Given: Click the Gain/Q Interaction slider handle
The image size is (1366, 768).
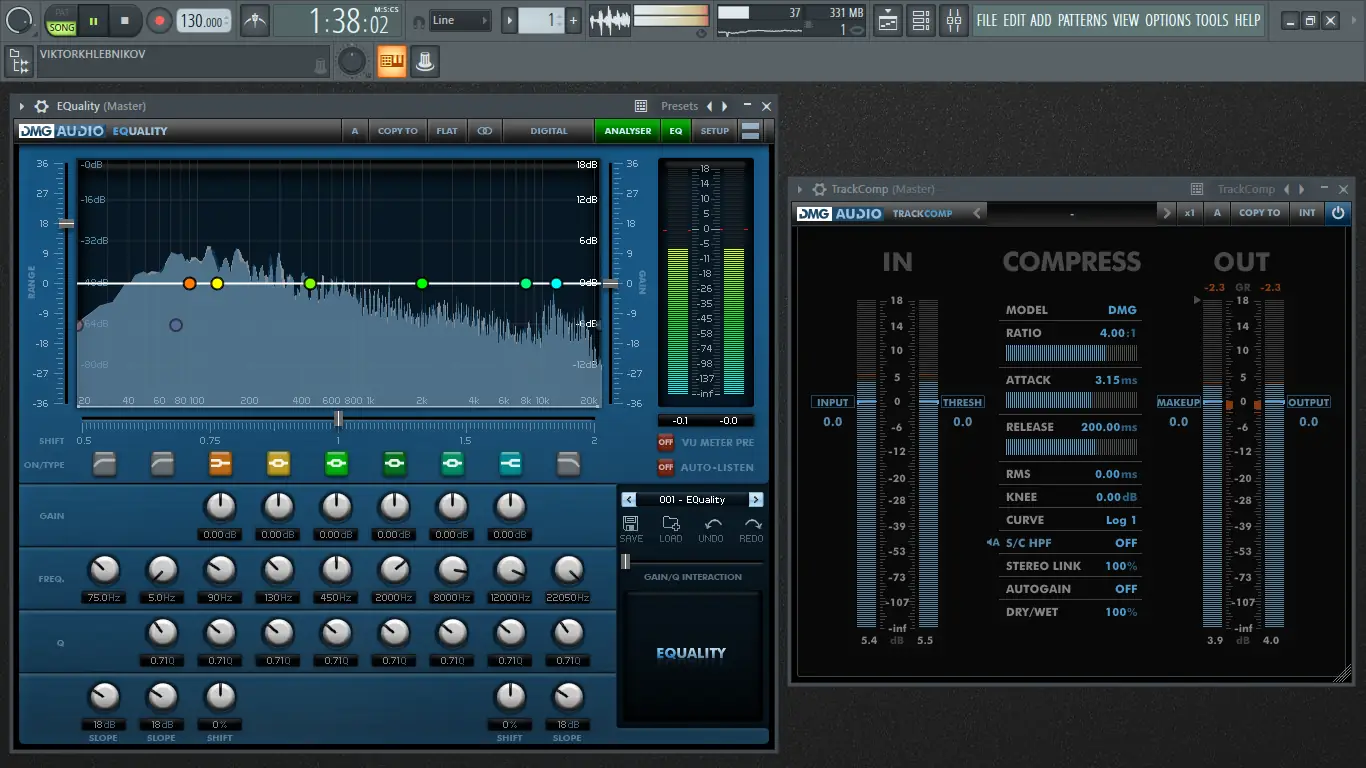Looking at the screenshot, I should pyautogui.click(x=626, y=562).
